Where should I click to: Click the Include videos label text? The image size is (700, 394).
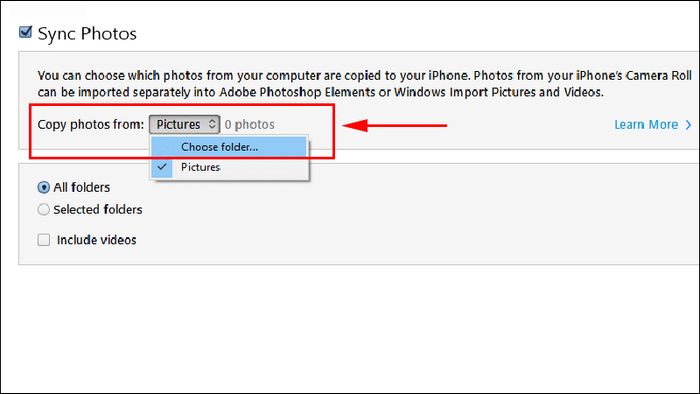pos(96,240)
